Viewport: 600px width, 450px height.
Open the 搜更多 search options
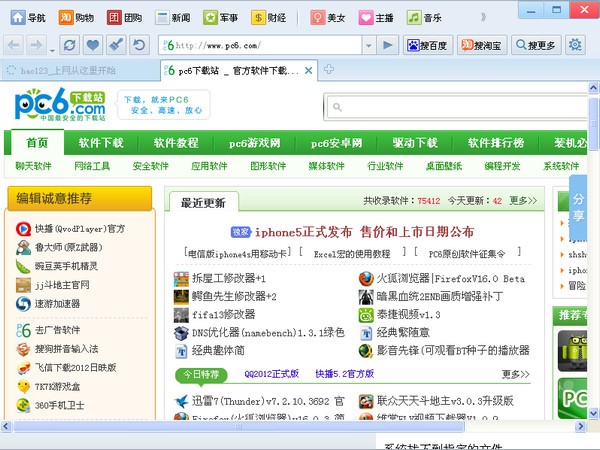[536, 46]
